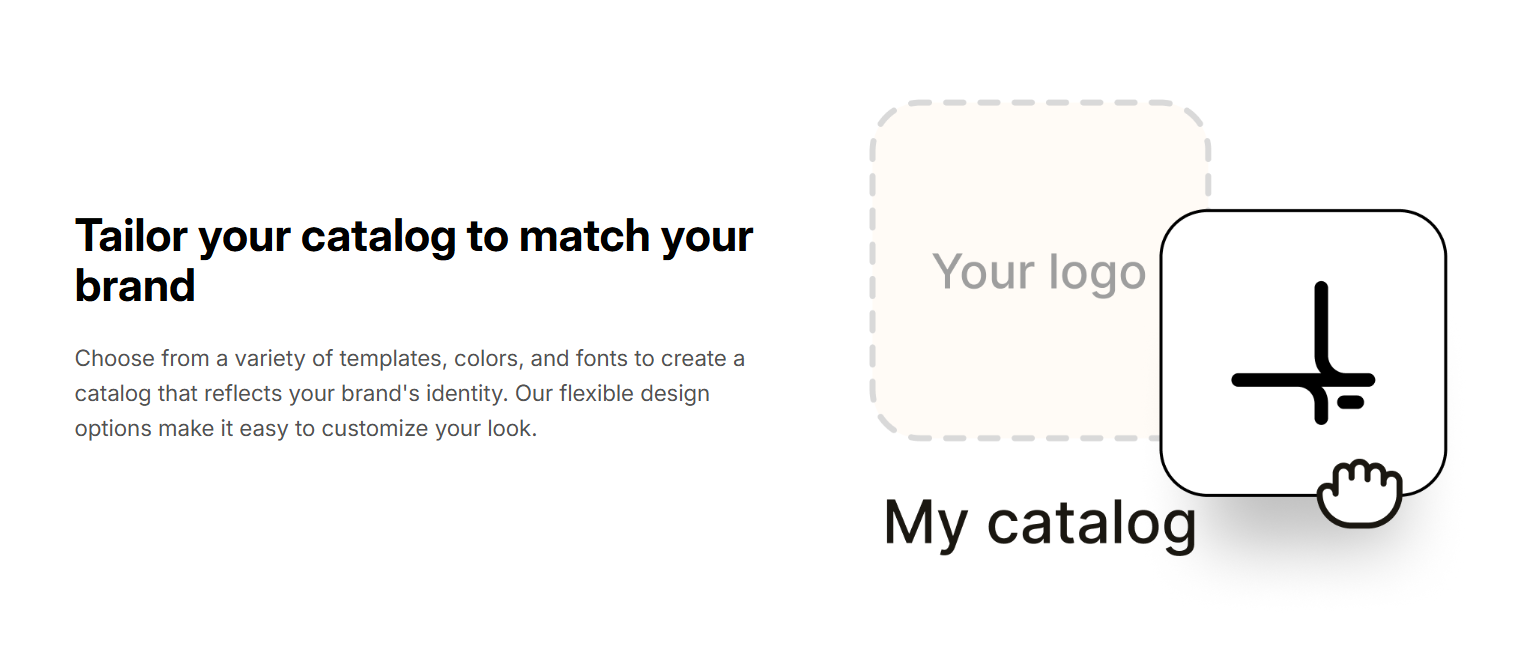This screenshot has width=1531, height=652.
Task: Click the "Your logo" placeholder text
Action: tap(1039, 272)
